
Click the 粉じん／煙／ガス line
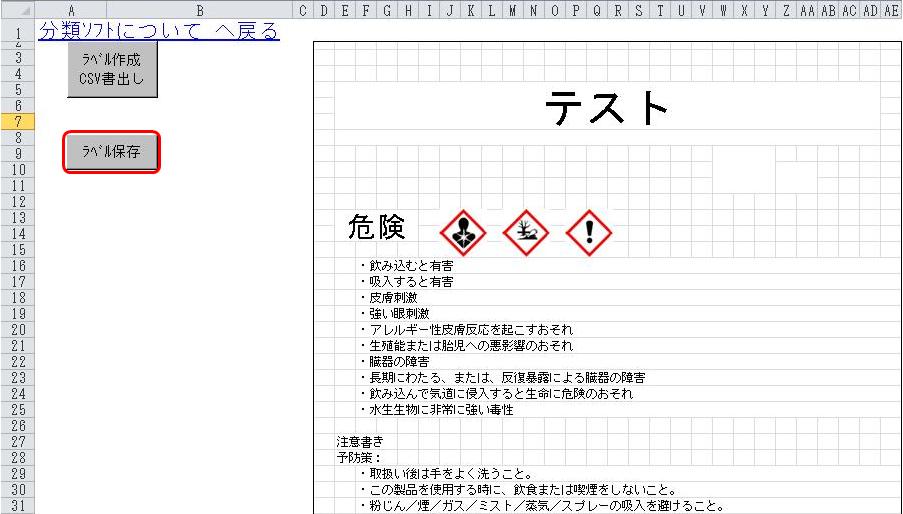coord(542,507)
